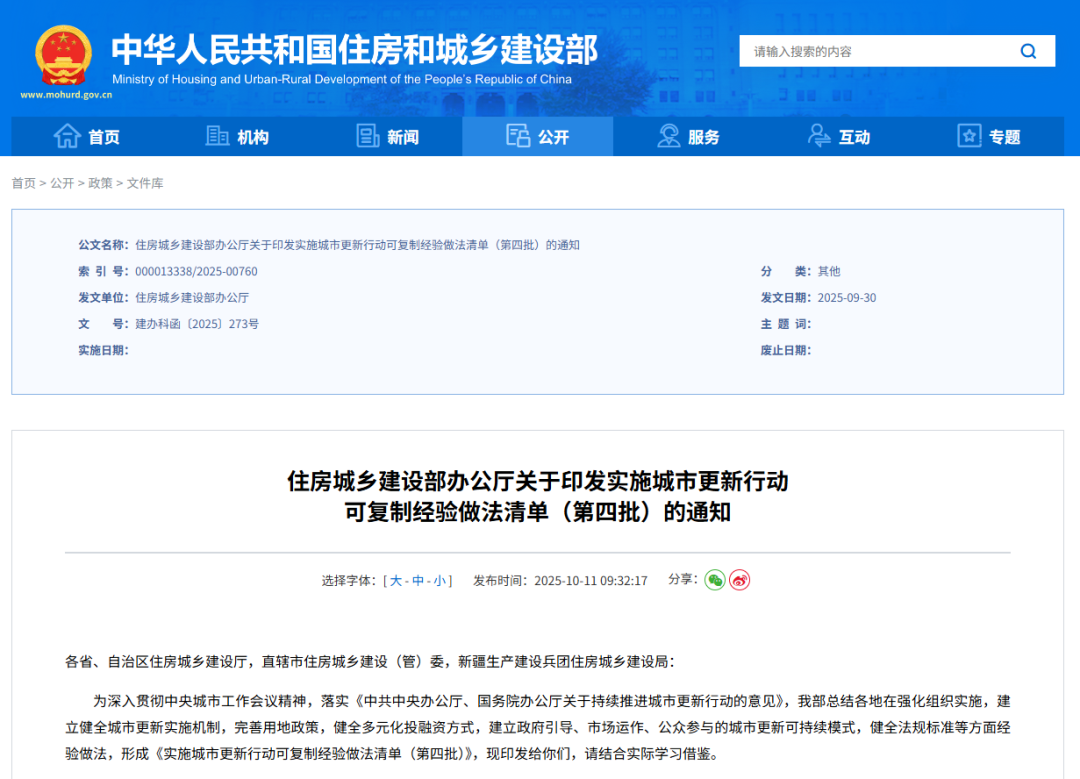Open 政策 breadcrumb link

click(100, 183)
